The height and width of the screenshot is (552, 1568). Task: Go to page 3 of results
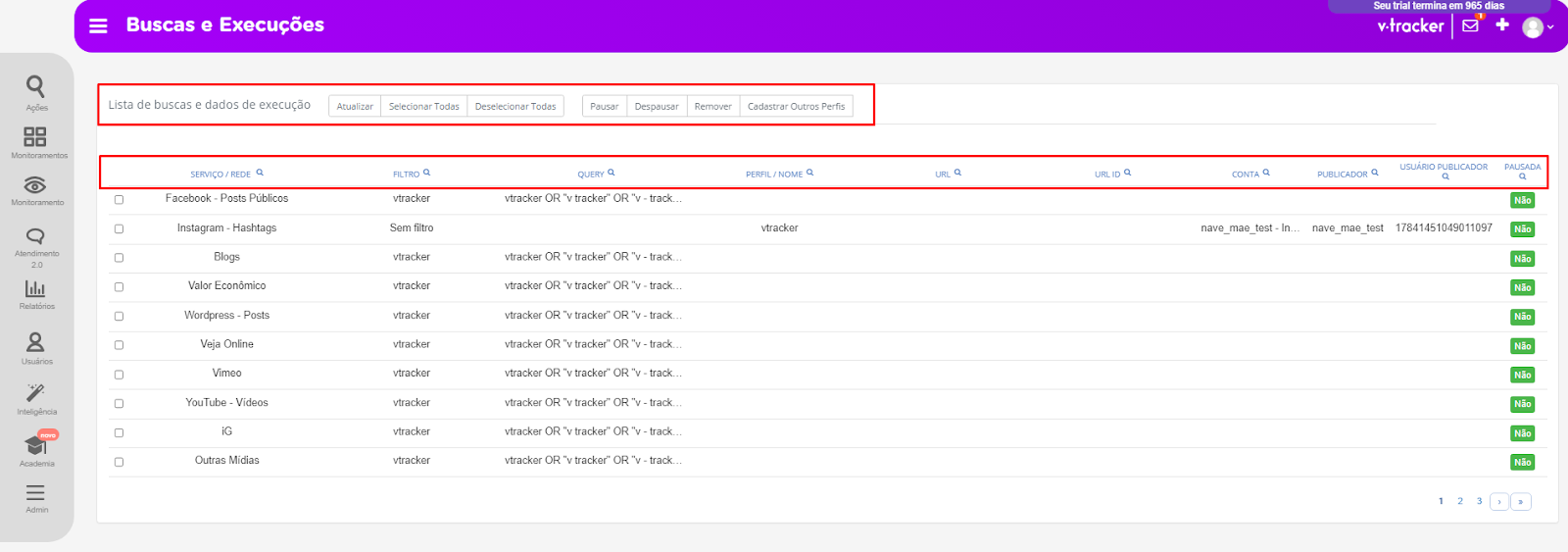[x=1480, y=501]
